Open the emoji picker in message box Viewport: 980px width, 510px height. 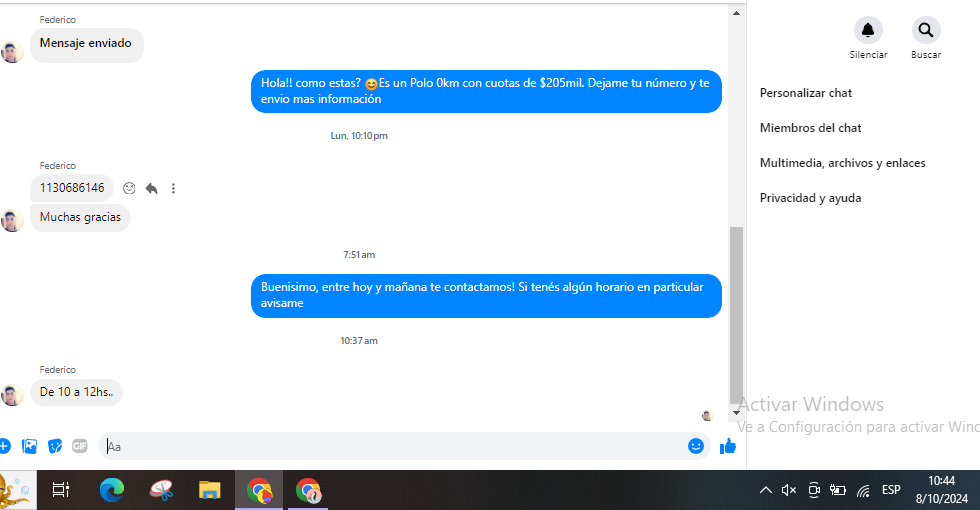coord(696,446)
